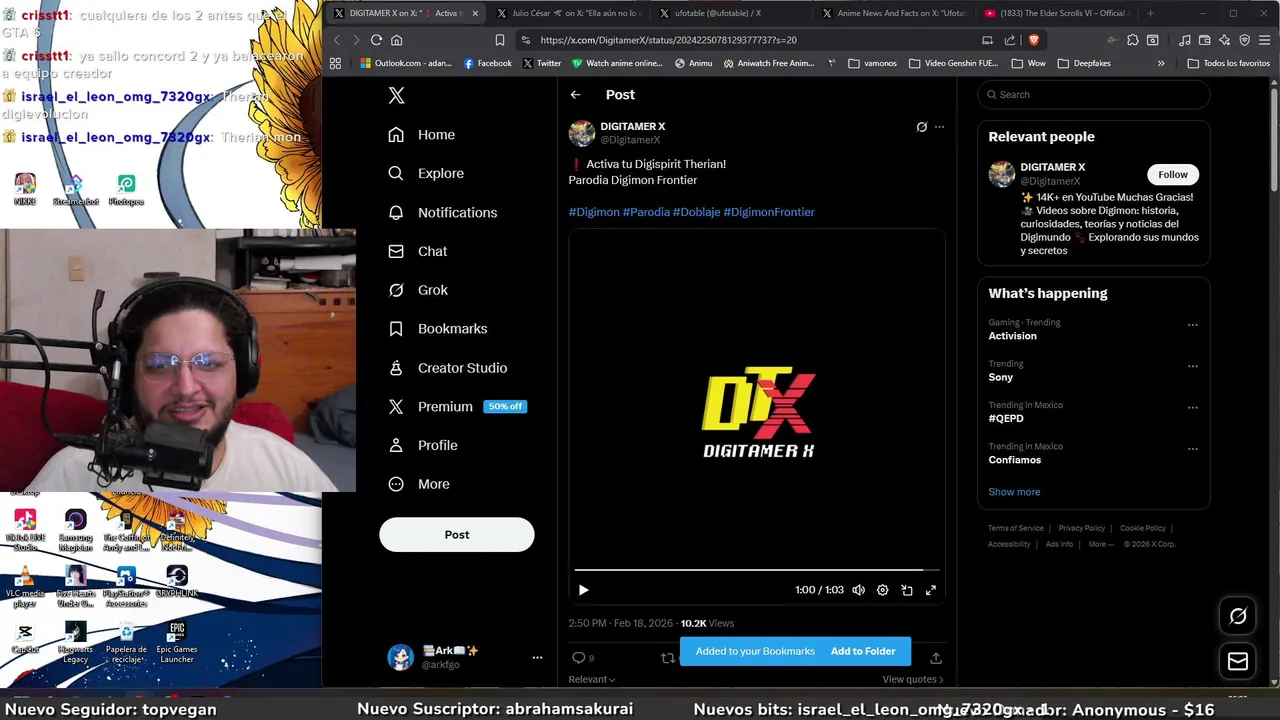Expand the Relevant replies sort dropdown
The height and width of the screenshot is (720, 1280).
click(592, 679)
